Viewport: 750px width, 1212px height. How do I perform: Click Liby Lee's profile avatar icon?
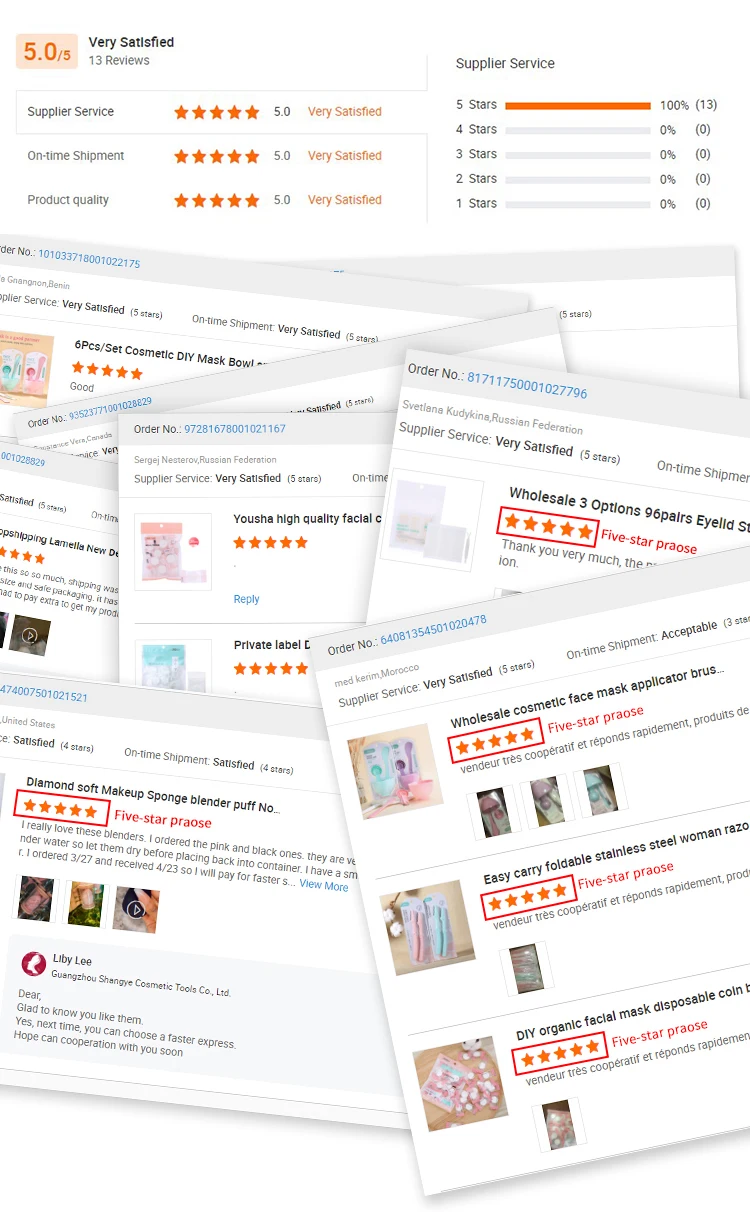coord(33,963)
